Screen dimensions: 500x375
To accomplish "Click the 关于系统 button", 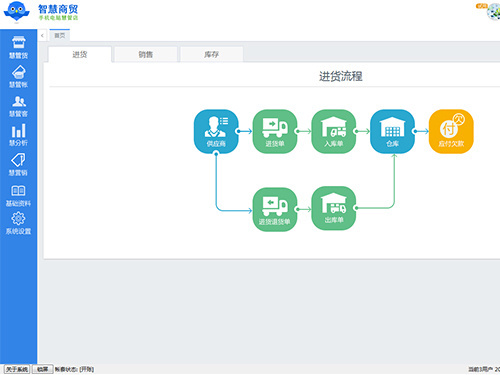I will [17, 369].
